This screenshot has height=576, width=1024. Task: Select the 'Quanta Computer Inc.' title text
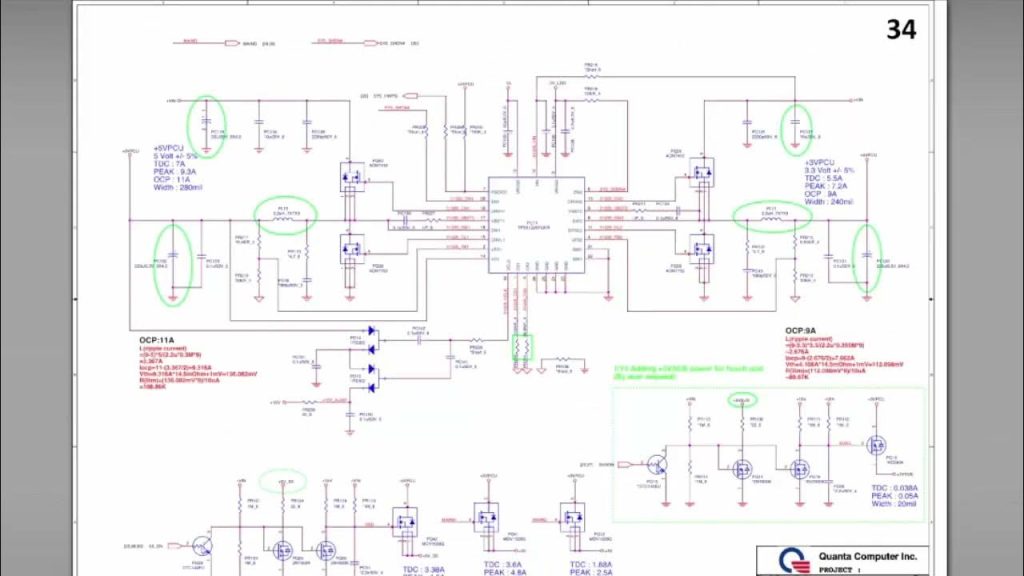pyautogui.click(x=868, y=556)
